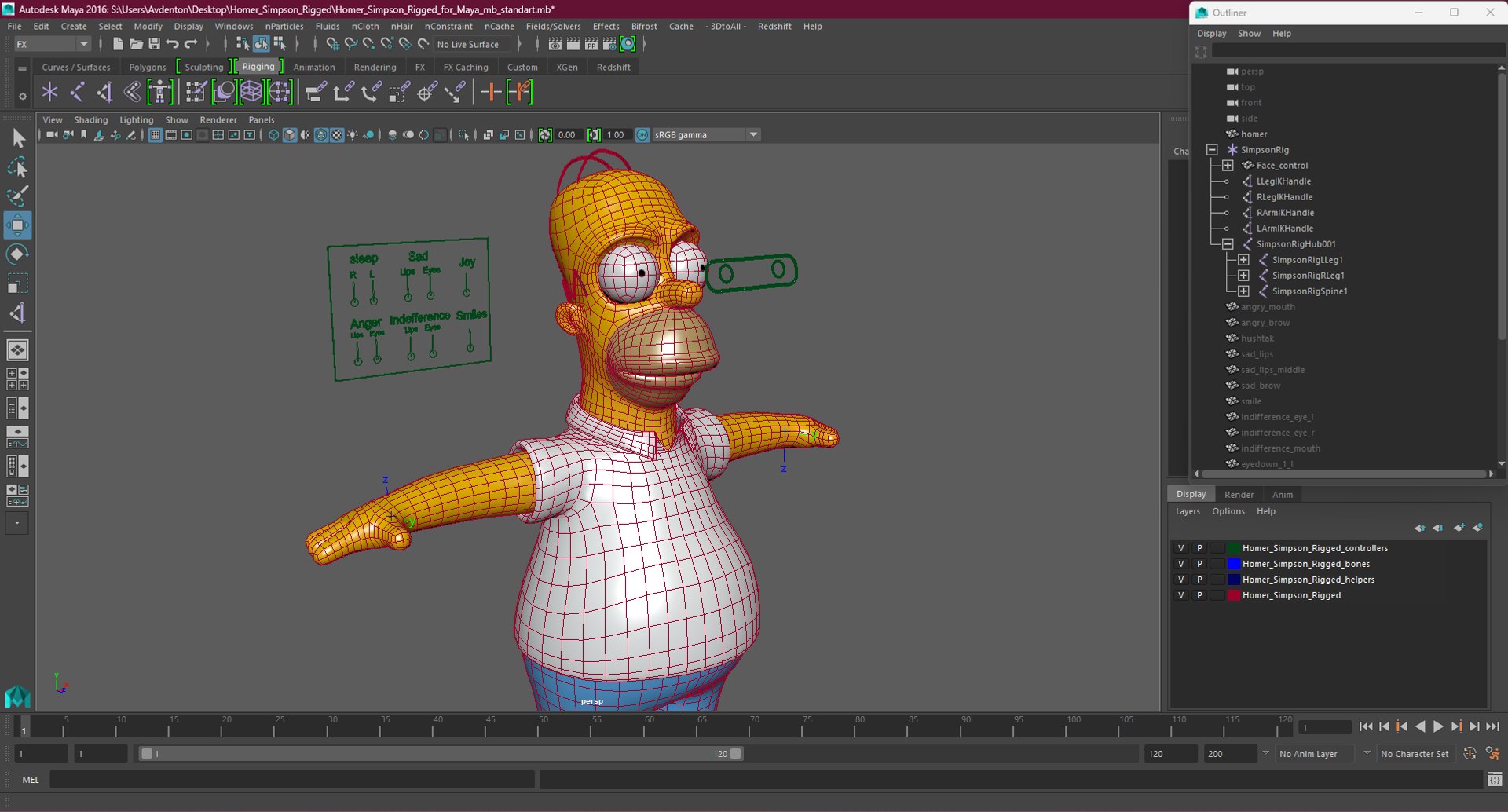The image size is (1508, 812).
Task: Click the Create Joint shelf icon
Action: tap(77, 92)
